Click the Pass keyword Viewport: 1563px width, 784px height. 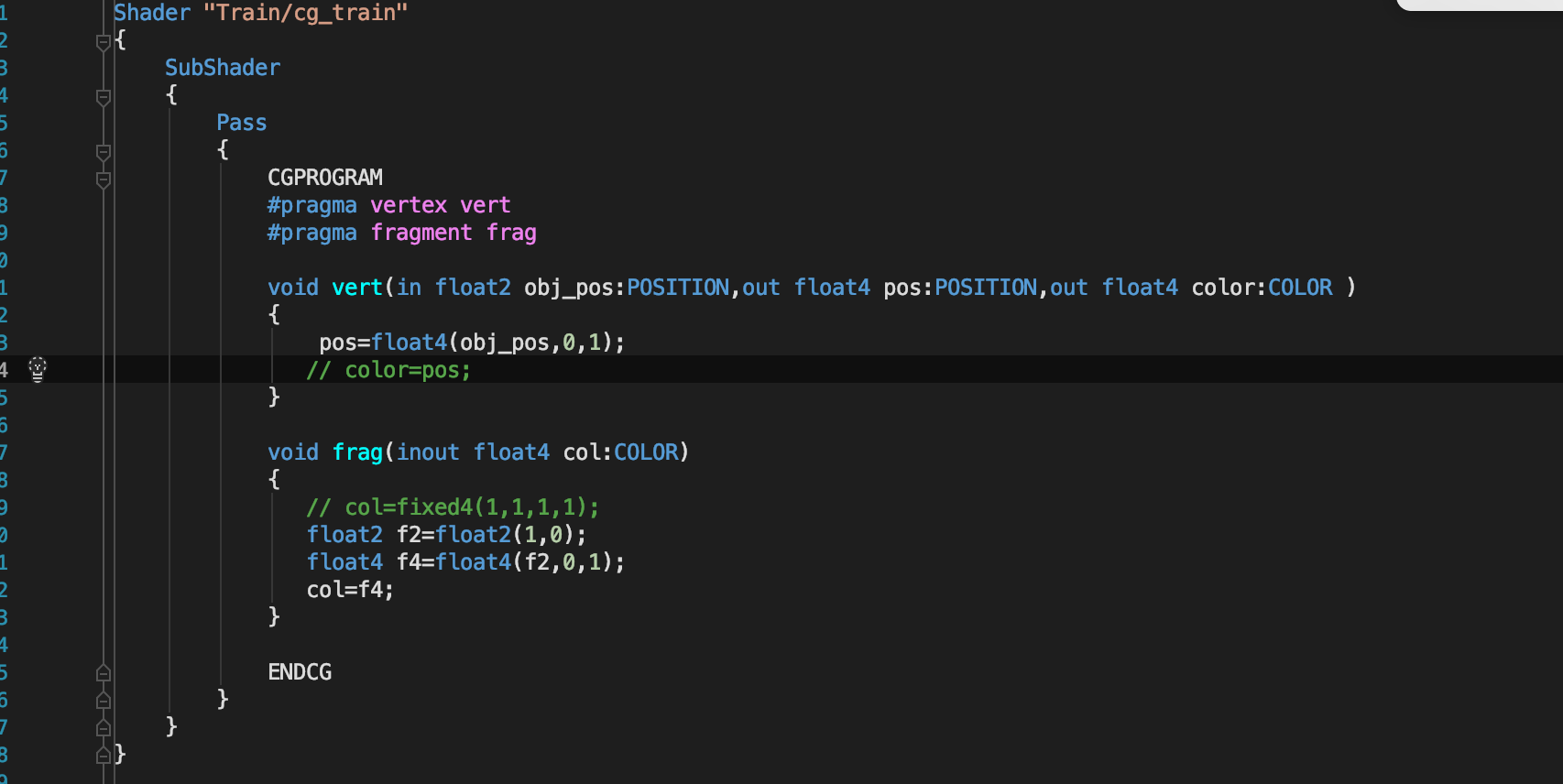[x=242, y=123]
